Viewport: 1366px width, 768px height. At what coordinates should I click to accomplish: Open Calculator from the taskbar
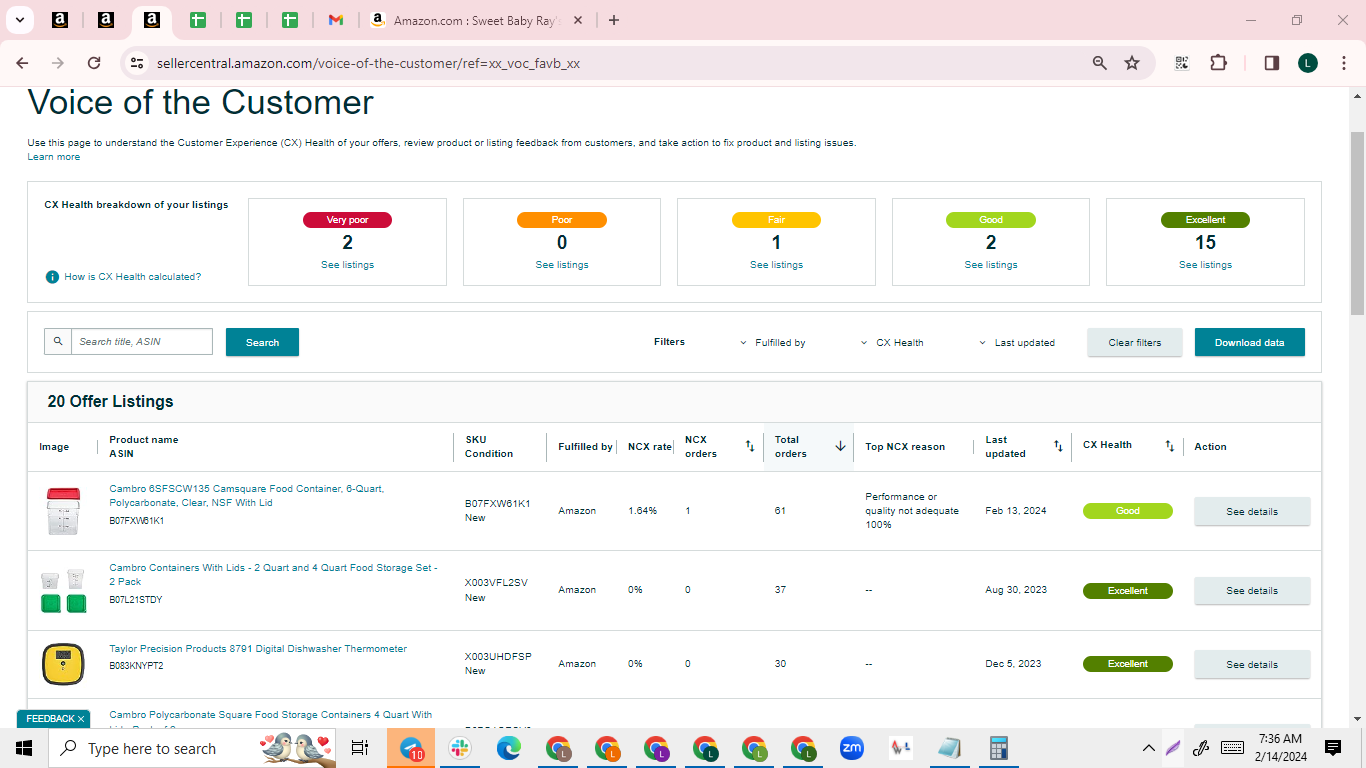point(998,748)
